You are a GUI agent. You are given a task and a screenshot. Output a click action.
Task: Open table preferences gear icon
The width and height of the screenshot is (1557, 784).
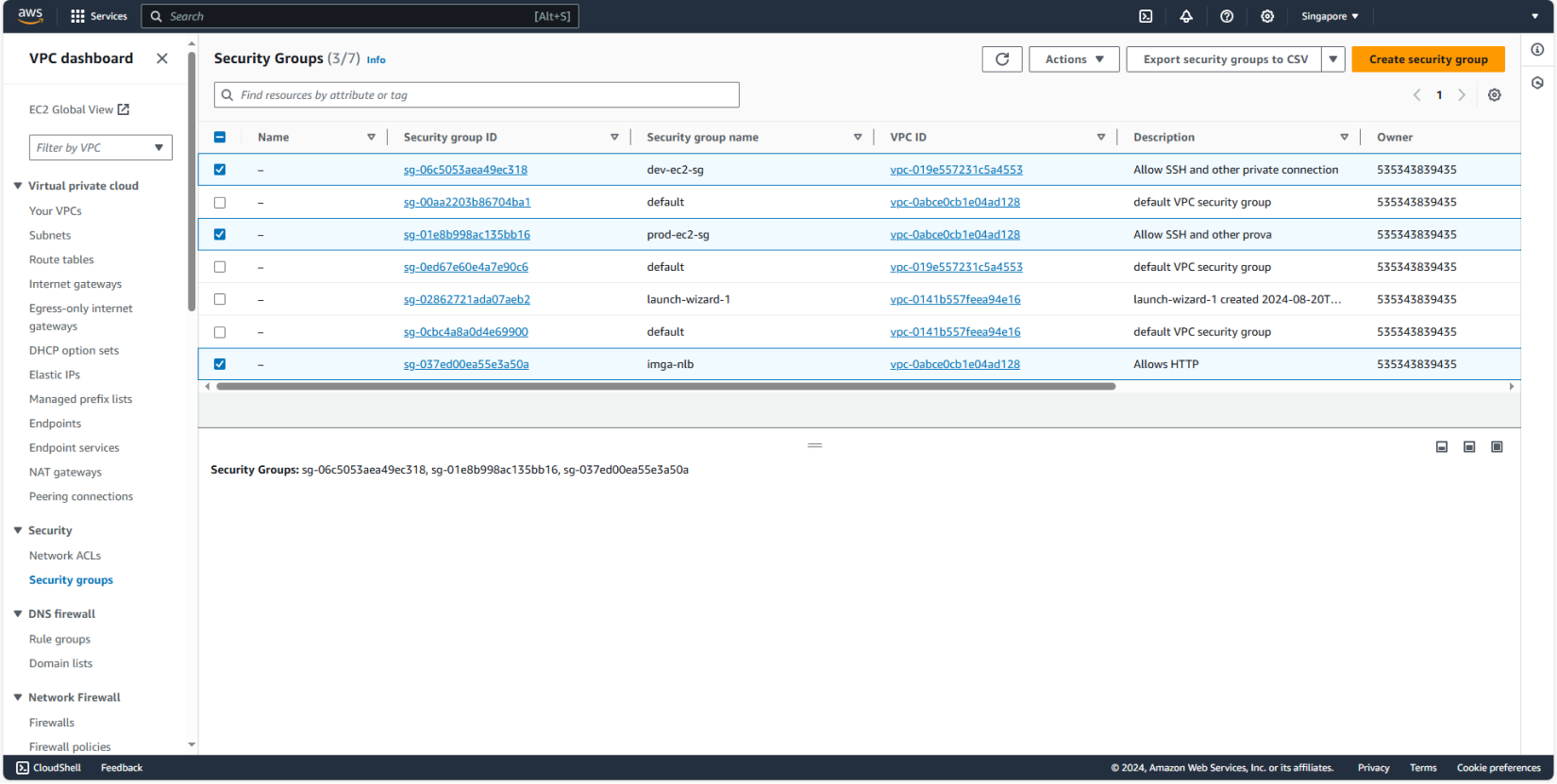click(x=1495, y=95)
